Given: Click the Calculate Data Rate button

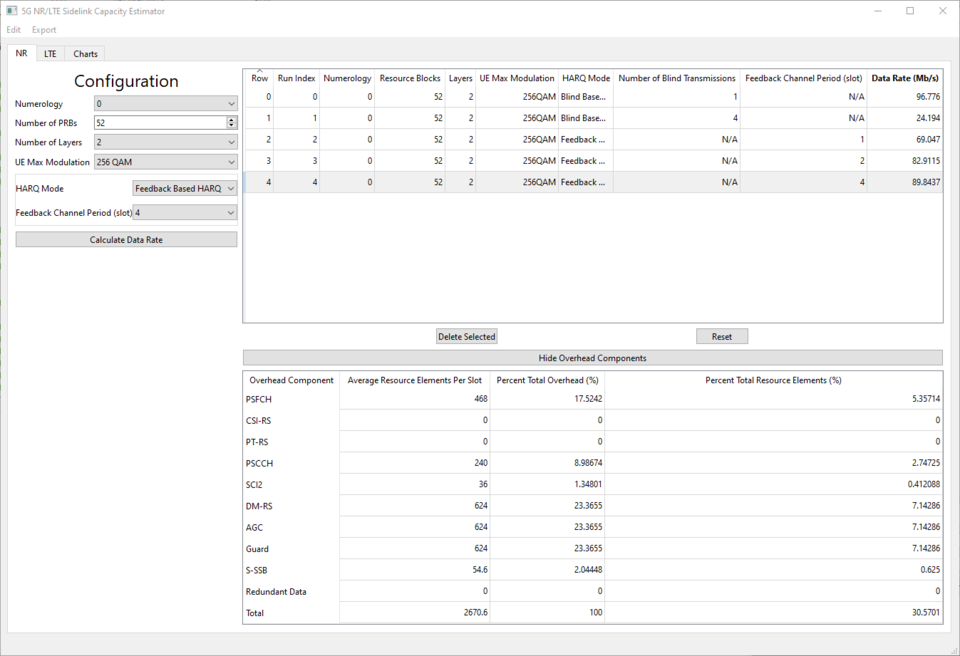Looking at the screenshot, I should [x=125, y=239].
